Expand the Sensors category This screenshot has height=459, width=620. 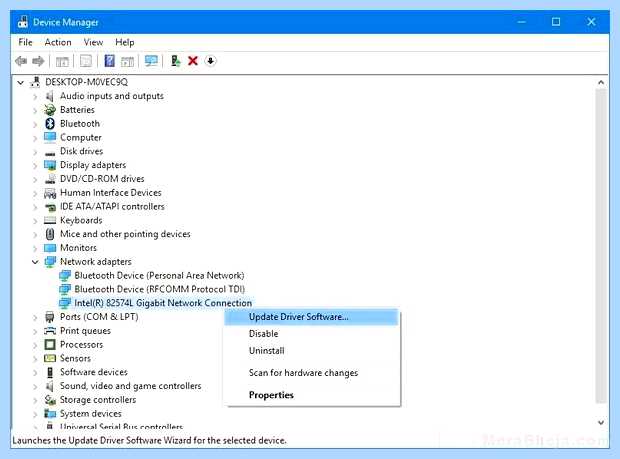tap(35, 359)
